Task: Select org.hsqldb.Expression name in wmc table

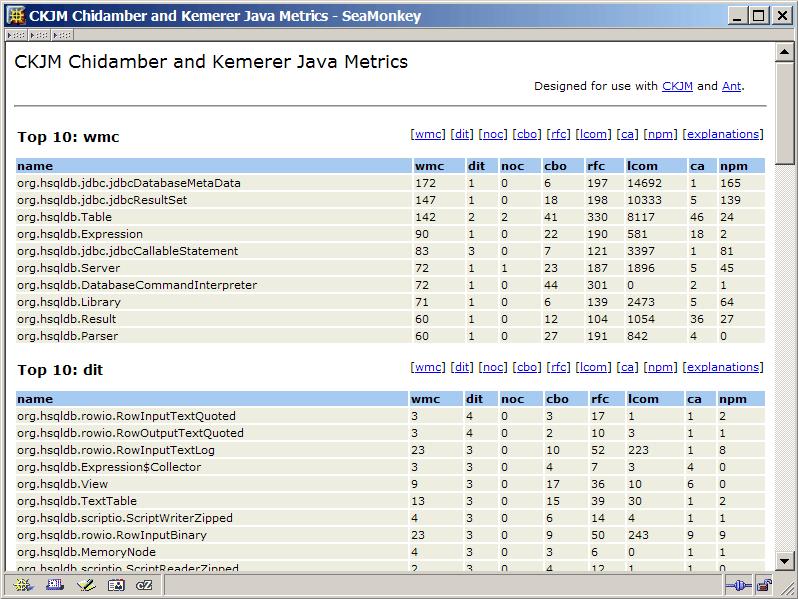Action: [x=80, y=234]
